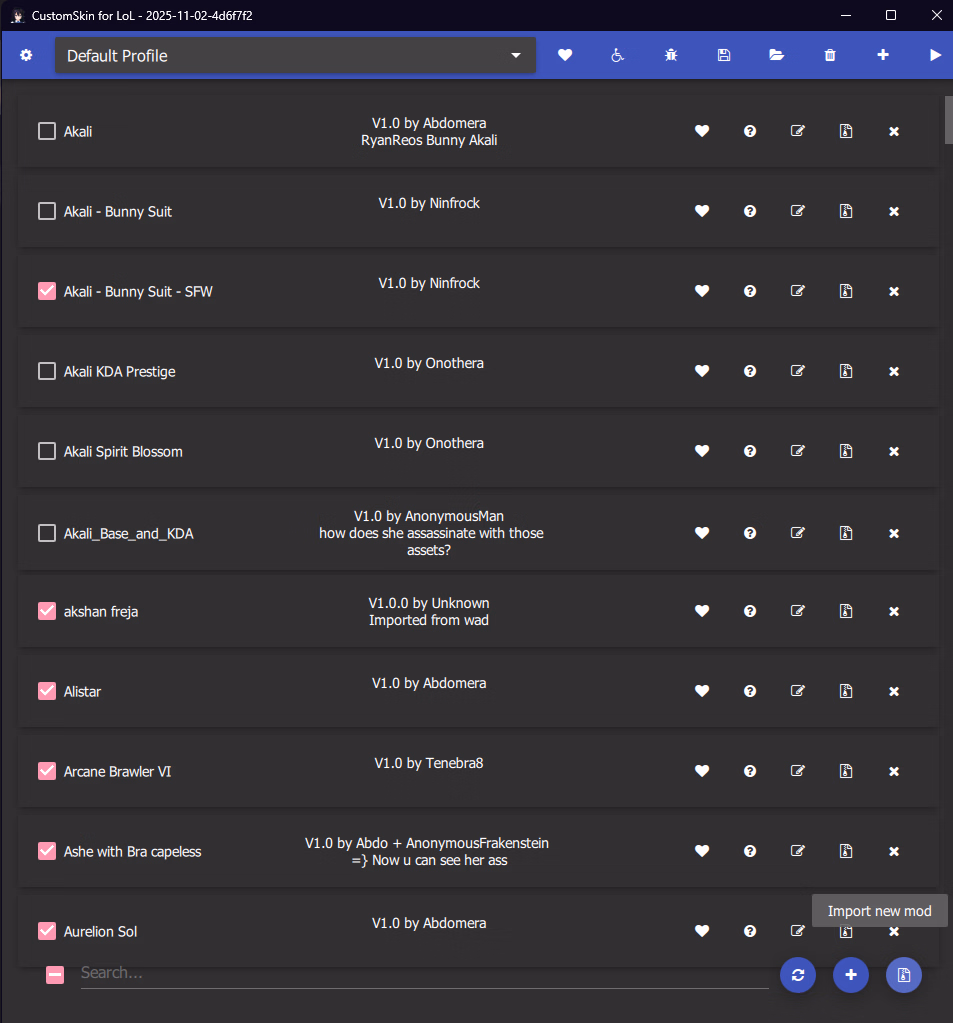Uncheck the Akali - Bunny Suit - SFW mod
Viewport: 953px width, 1023px height.
point(47,291)
